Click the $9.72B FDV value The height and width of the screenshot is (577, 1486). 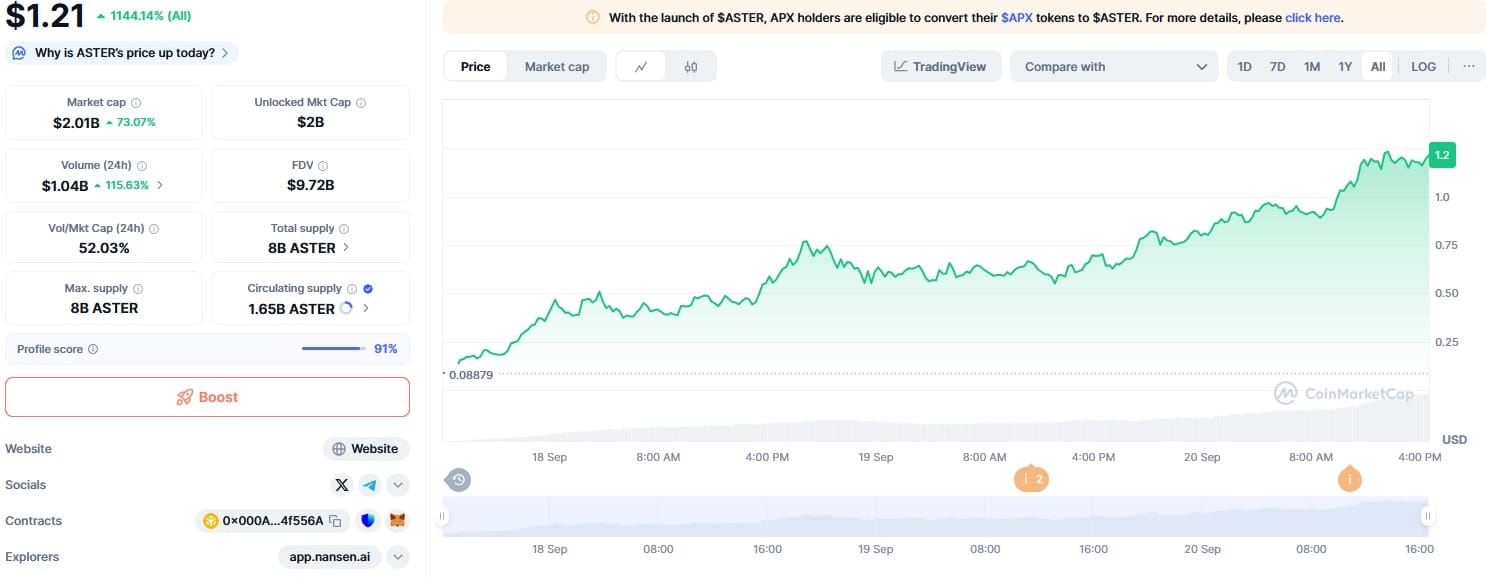[311, 185]
